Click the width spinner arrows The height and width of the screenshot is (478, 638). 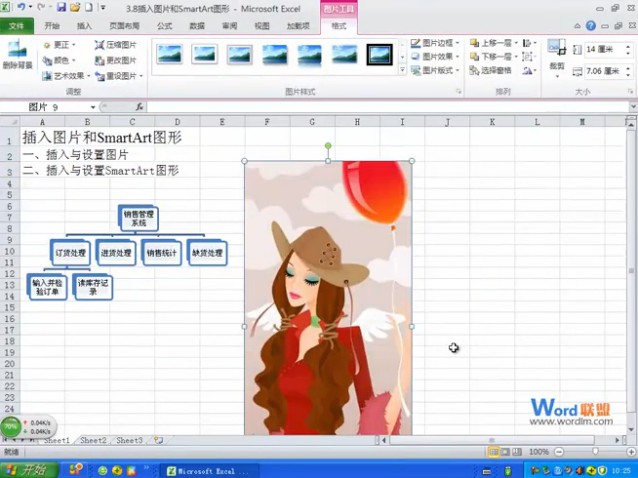(x=628, y=71)
